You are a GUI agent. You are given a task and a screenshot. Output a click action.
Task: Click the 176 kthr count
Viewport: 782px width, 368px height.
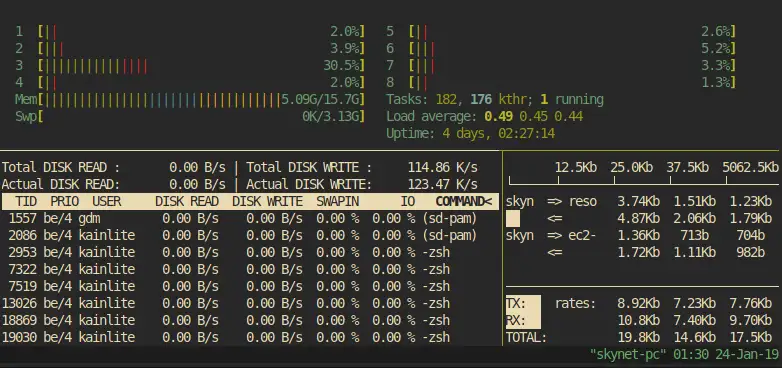499,100
